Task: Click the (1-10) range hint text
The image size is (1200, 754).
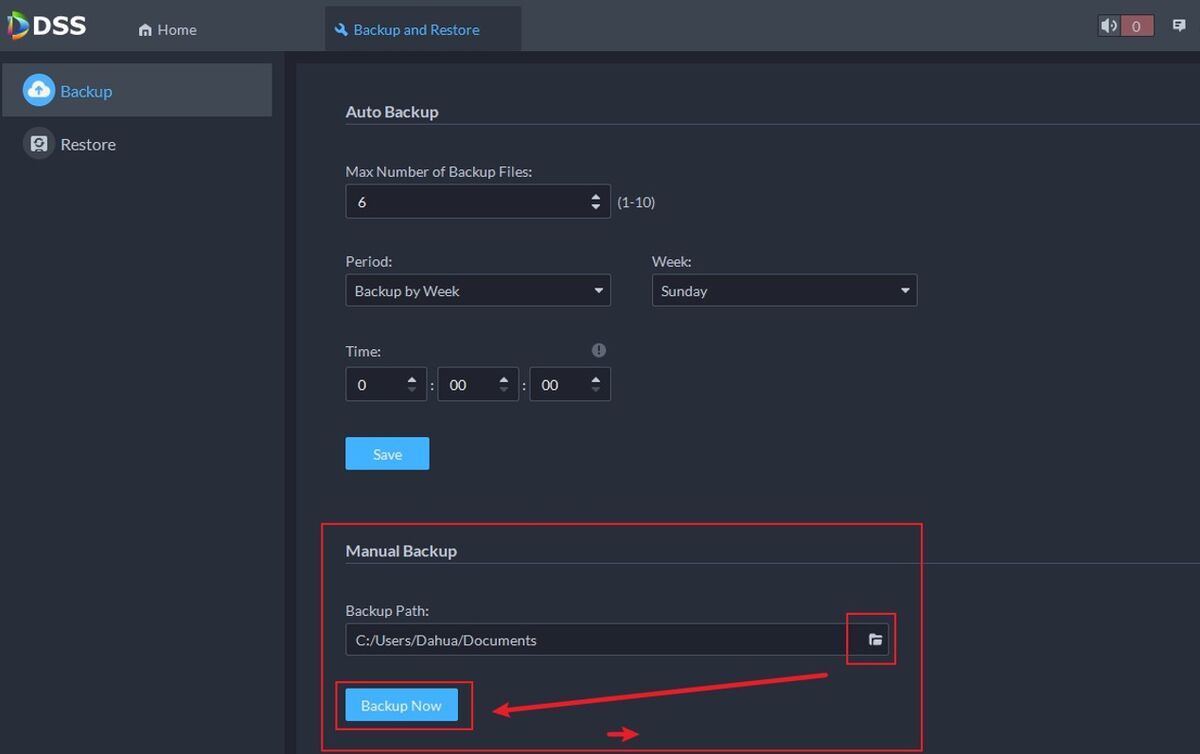Action: tap(636, 202)
